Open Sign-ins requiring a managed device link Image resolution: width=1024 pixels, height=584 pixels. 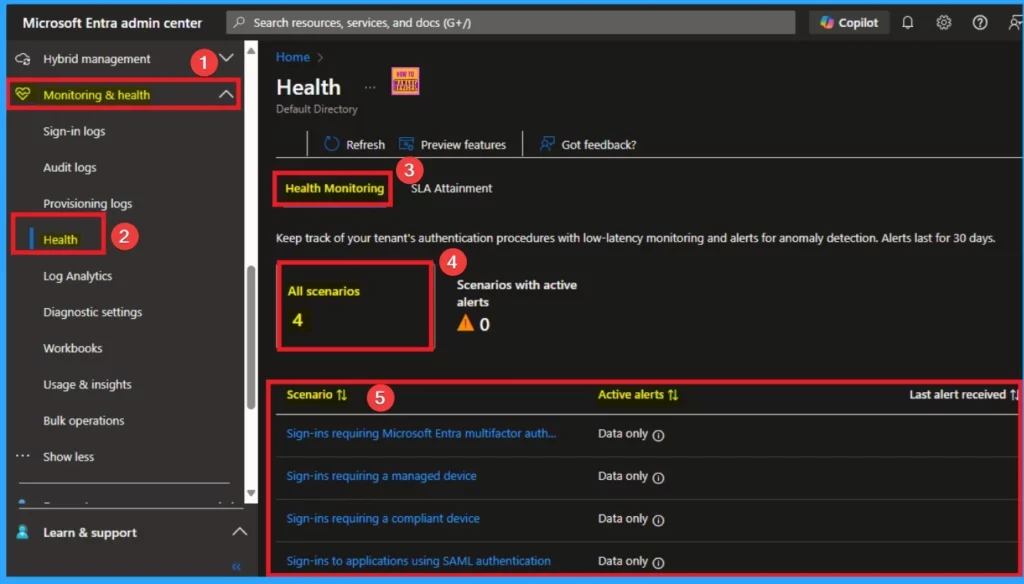381,476
